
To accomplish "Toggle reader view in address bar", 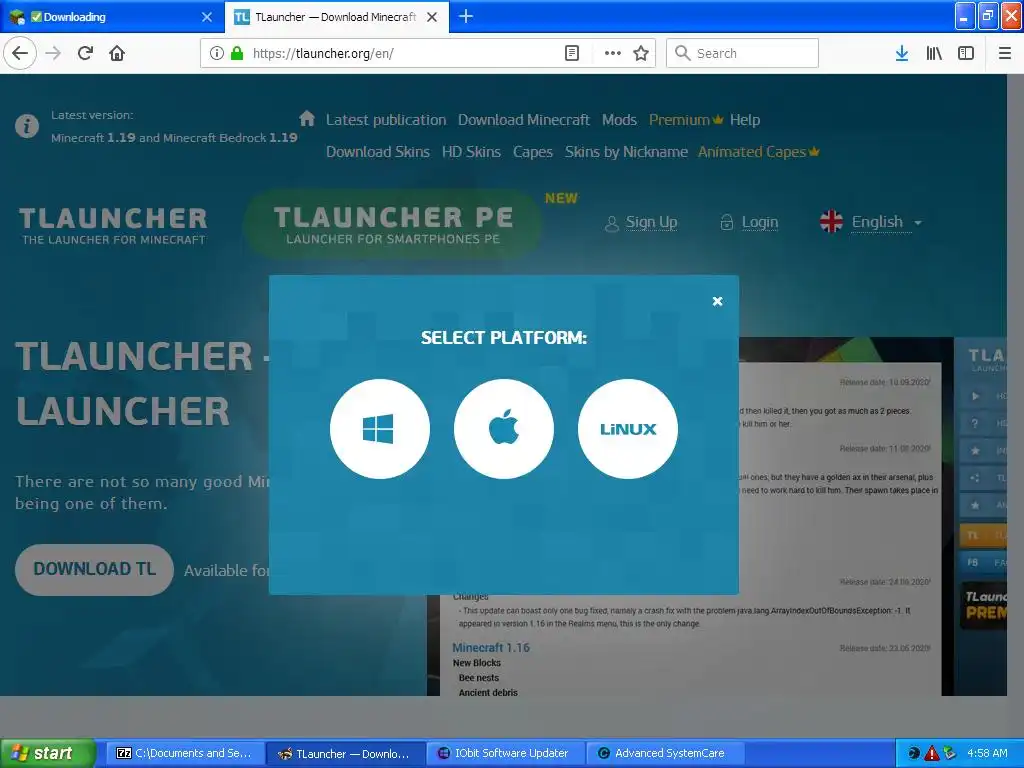I will (x=571, y=54).
